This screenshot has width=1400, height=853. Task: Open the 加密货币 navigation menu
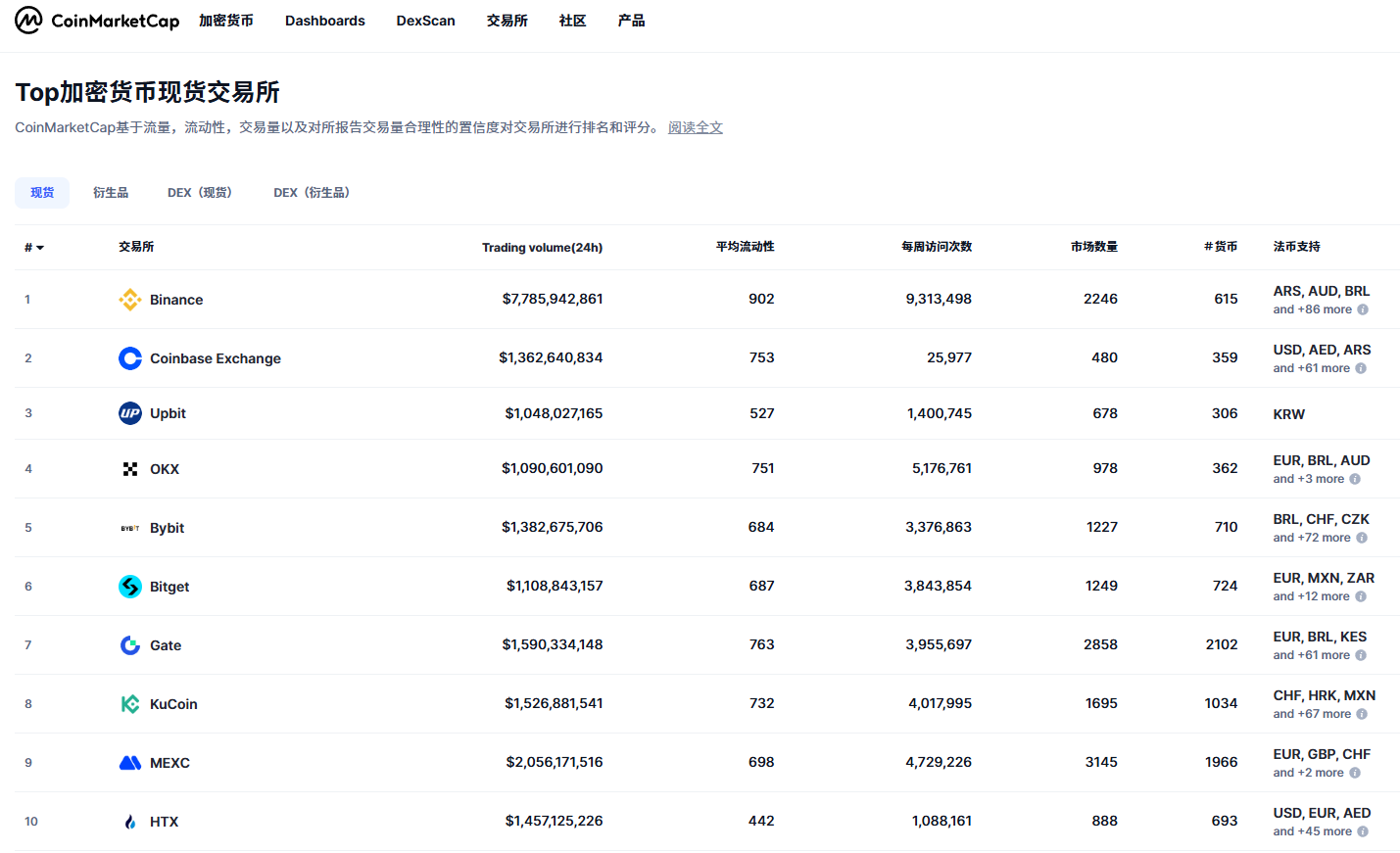tap(226, 21)
